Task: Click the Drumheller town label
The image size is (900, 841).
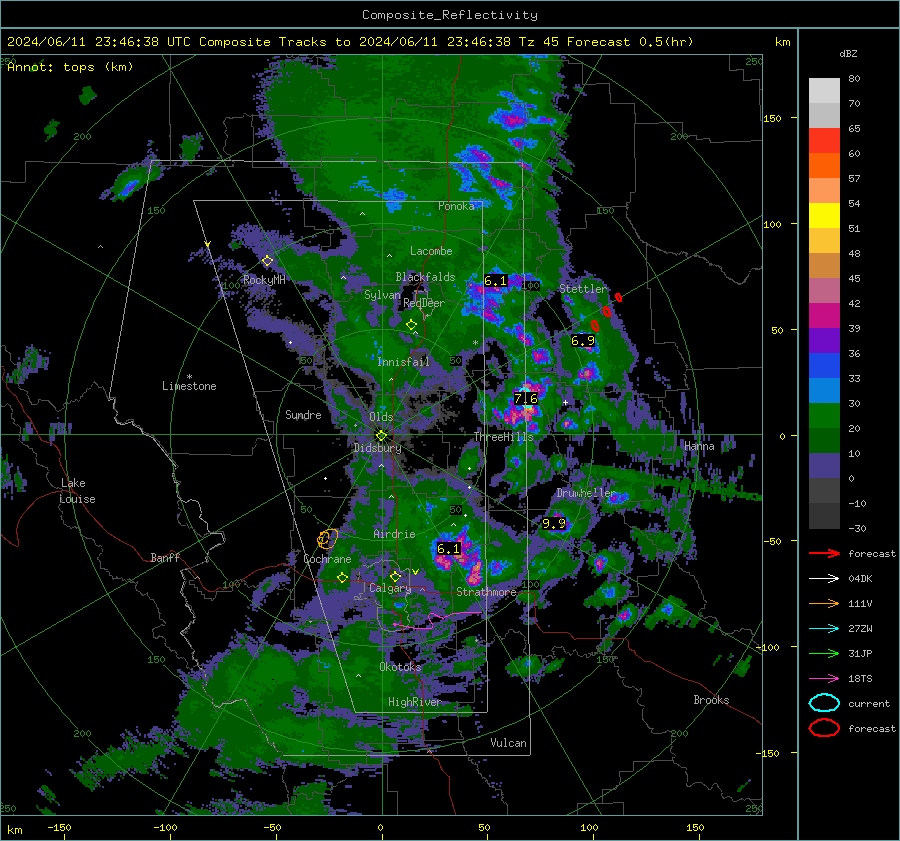Action: pyautogui.click(x=585, y=493)
